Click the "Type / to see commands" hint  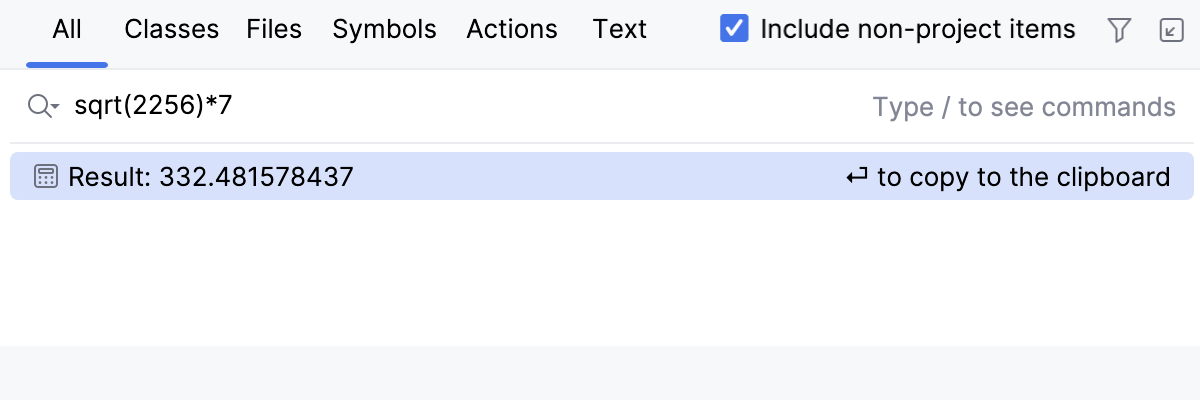[1023, 107]
